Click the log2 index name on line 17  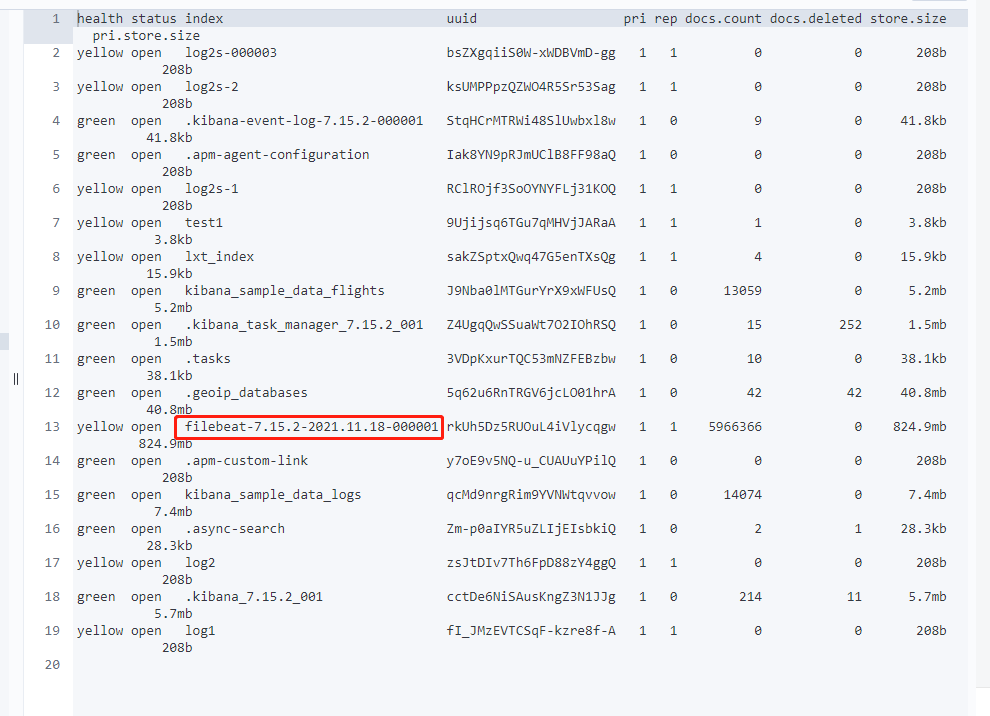pyautogui.click(x=200, y=563)
